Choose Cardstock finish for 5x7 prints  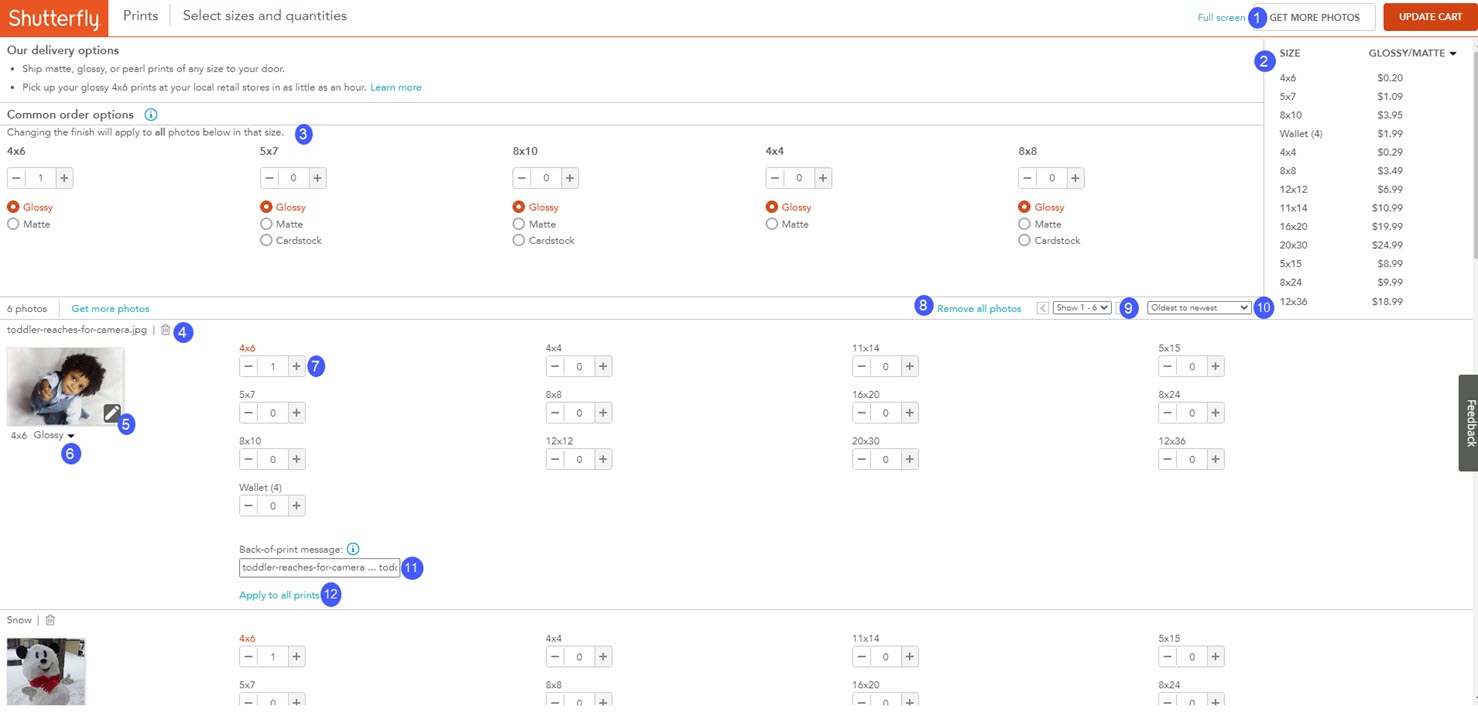pyautogui.click(x=266, y=240)
